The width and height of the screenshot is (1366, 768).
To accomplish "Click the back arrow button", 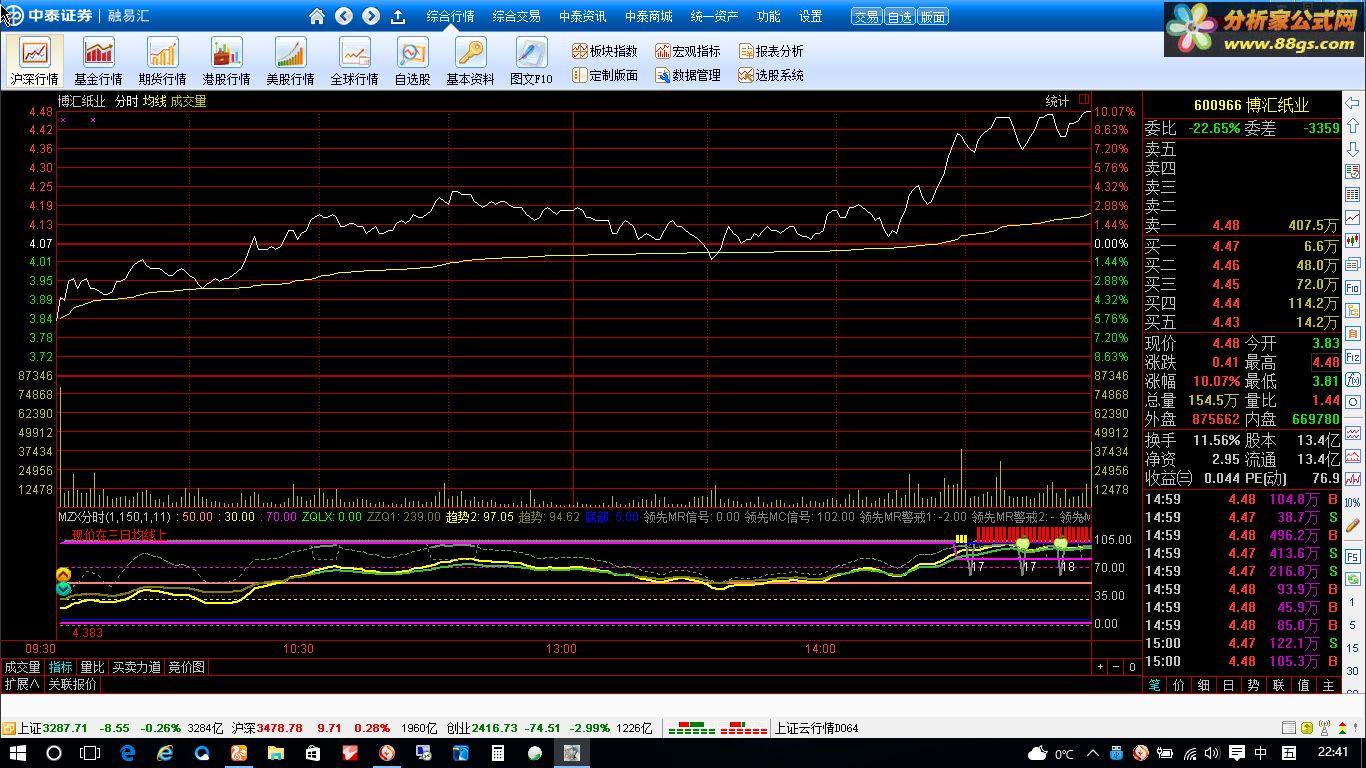I will pyautogui.click(x=344, y=16).
